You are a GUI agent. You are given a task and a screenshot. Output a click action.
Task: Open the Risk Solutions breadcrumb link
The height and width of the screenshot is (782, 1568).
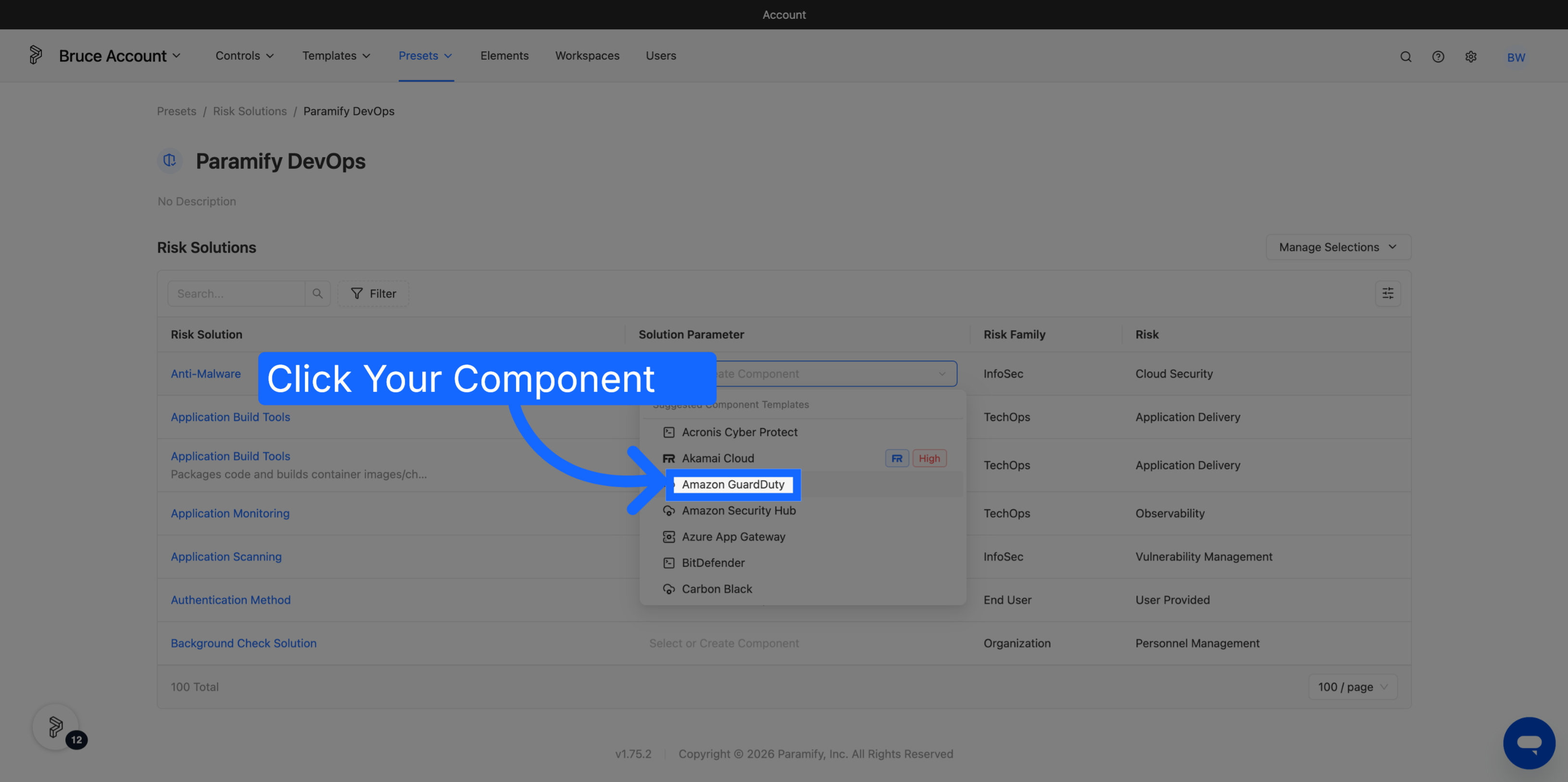(250, 112)
